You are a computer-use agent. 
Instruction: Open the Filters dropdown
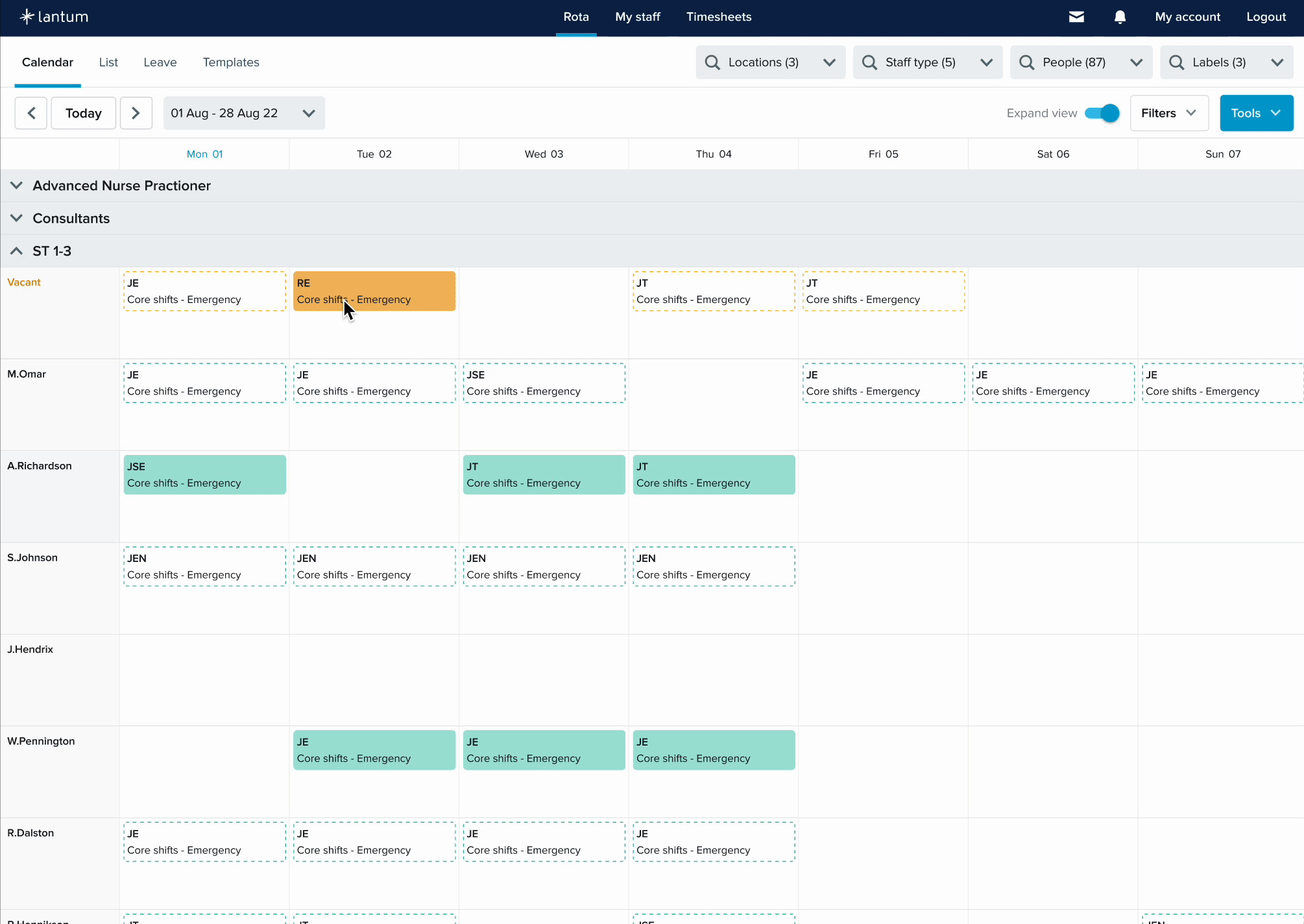pos(1168,112)
